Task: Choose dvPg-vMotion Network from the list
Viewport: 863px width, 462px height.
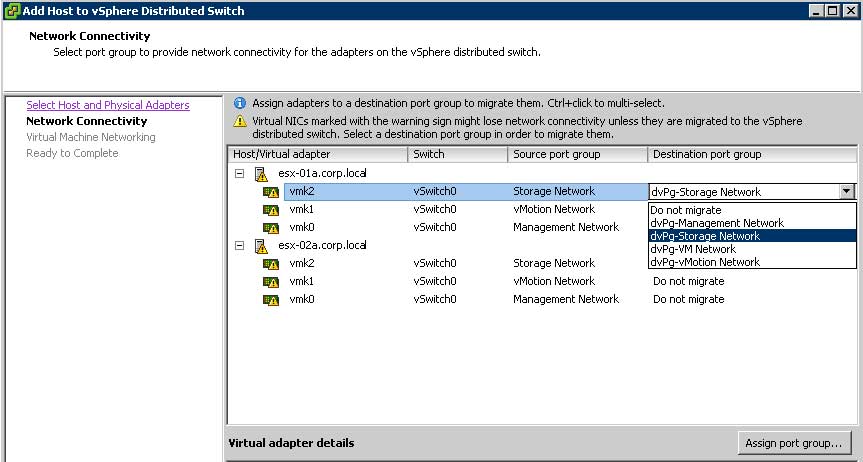Action: tap(752, 262)
